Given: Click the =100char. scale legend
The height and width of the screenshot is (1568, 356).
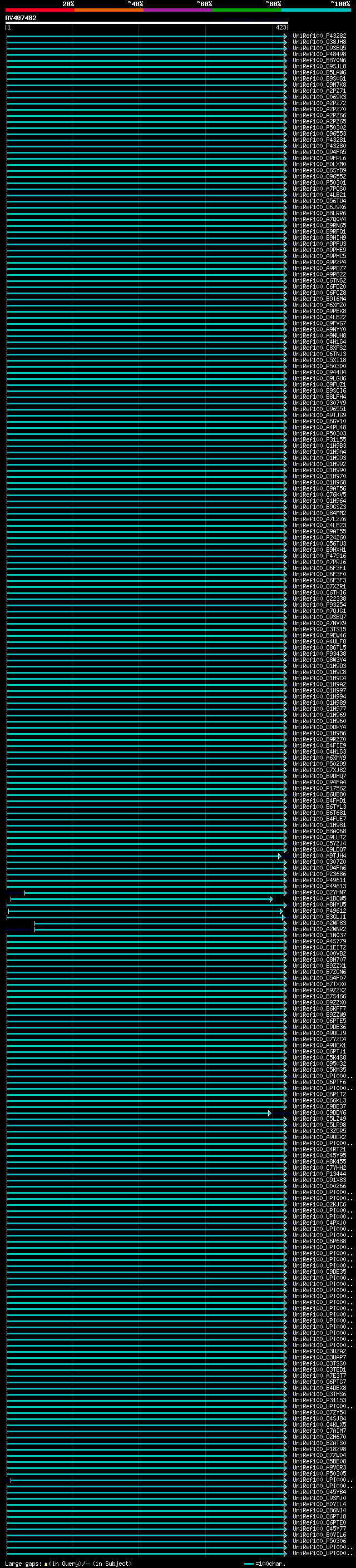Looking at the screenshot, I should pyautogui.click(x=265, y=1564).
